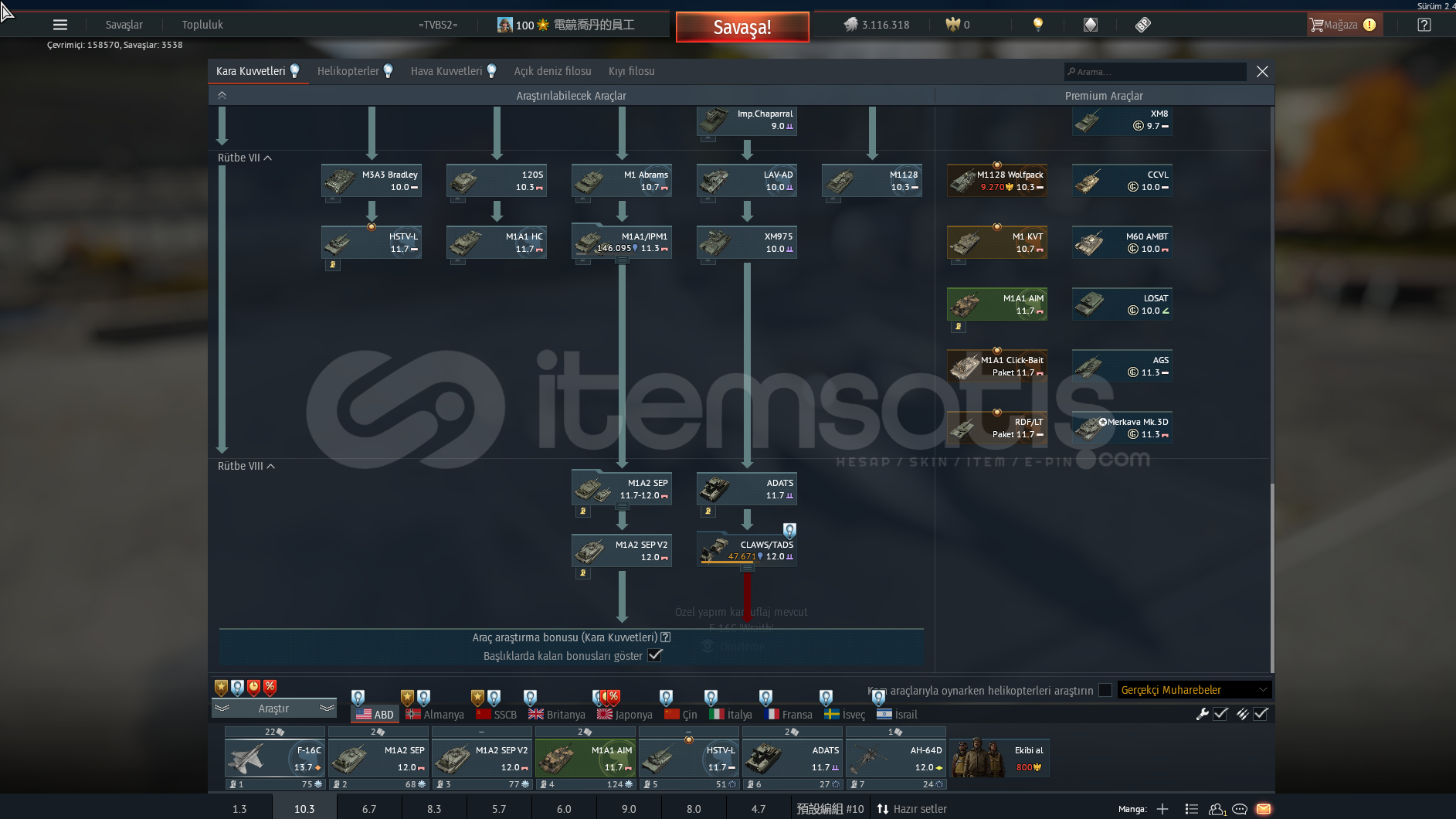Open the ticket items icon
This screenshot has width=1456, height=819.
1143,25
